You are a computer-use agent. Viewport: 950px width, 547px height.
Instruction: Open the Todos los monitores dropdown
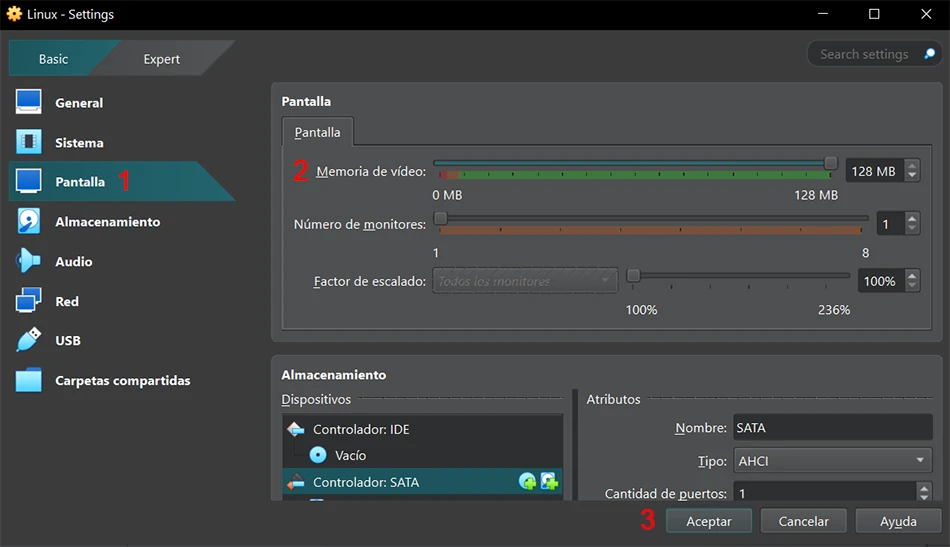525,281
